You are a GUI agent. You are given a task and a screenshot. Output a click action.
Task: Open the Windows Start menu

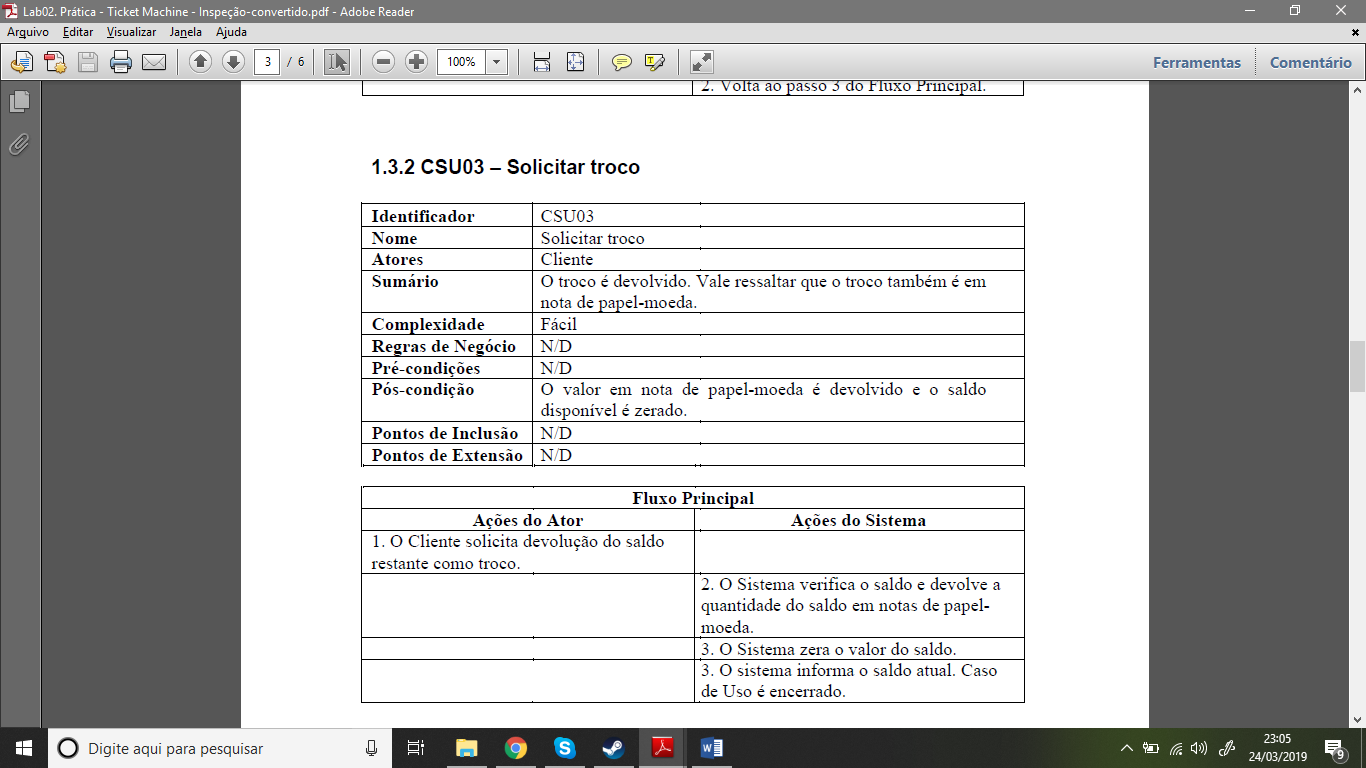24,748
